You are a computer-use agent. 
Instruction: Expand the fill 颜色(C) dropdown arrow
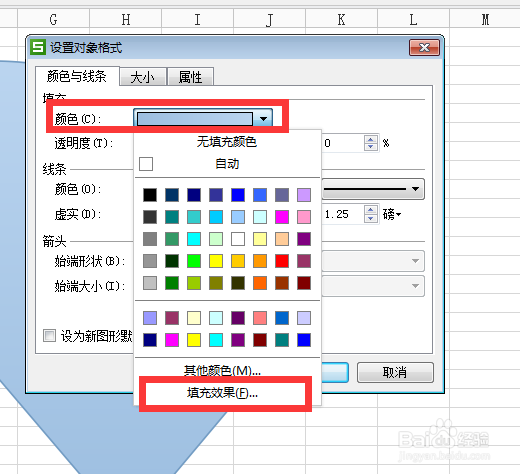point(263,119)
